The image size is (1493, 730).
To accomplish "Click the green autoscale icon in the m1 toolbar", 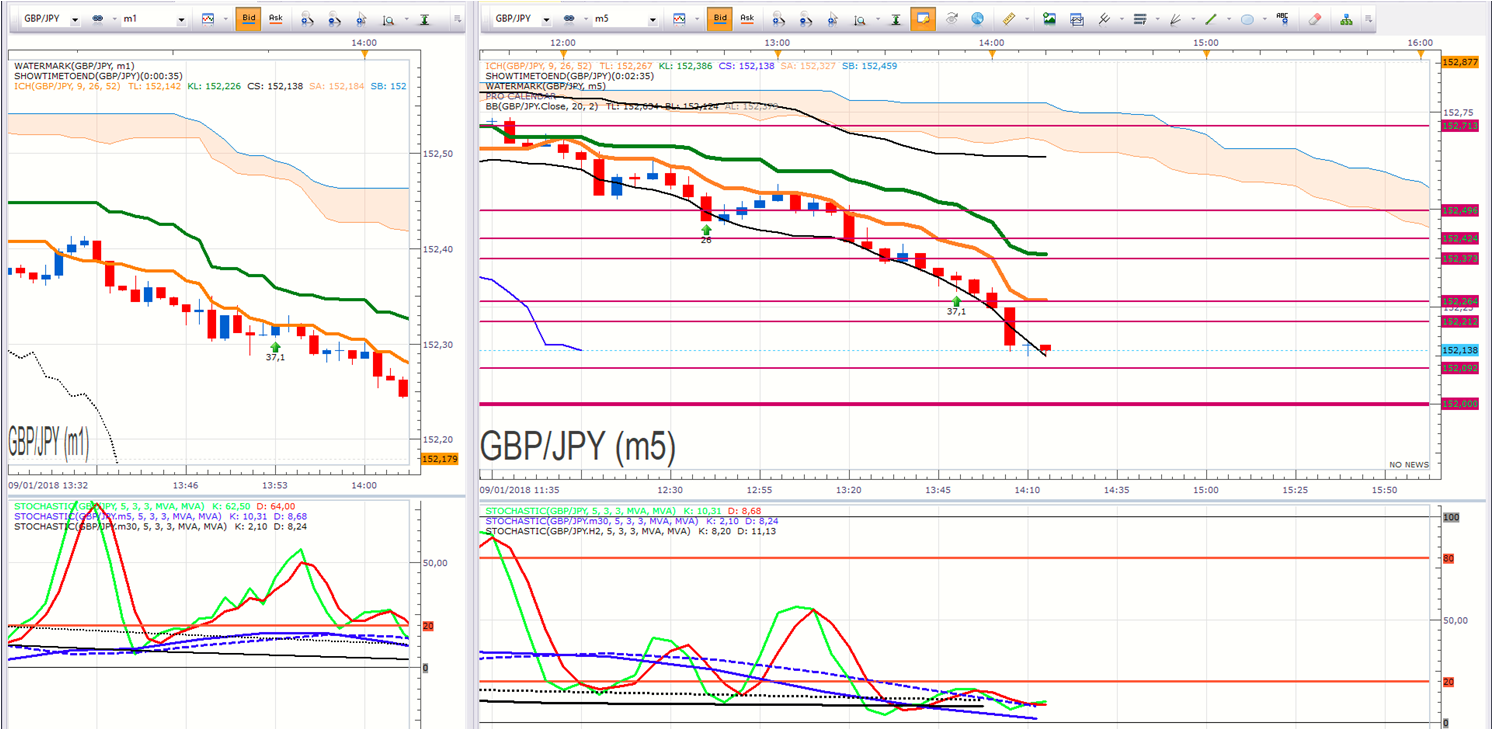I will (x=425, y=19).
